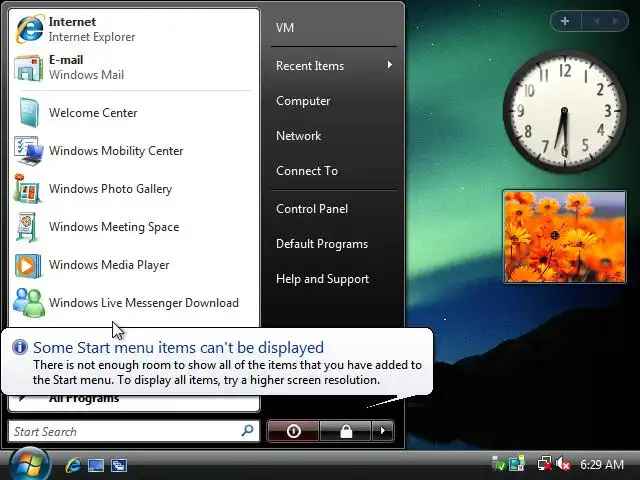
Task: Click the analog clock gadget
Action: 564,111
